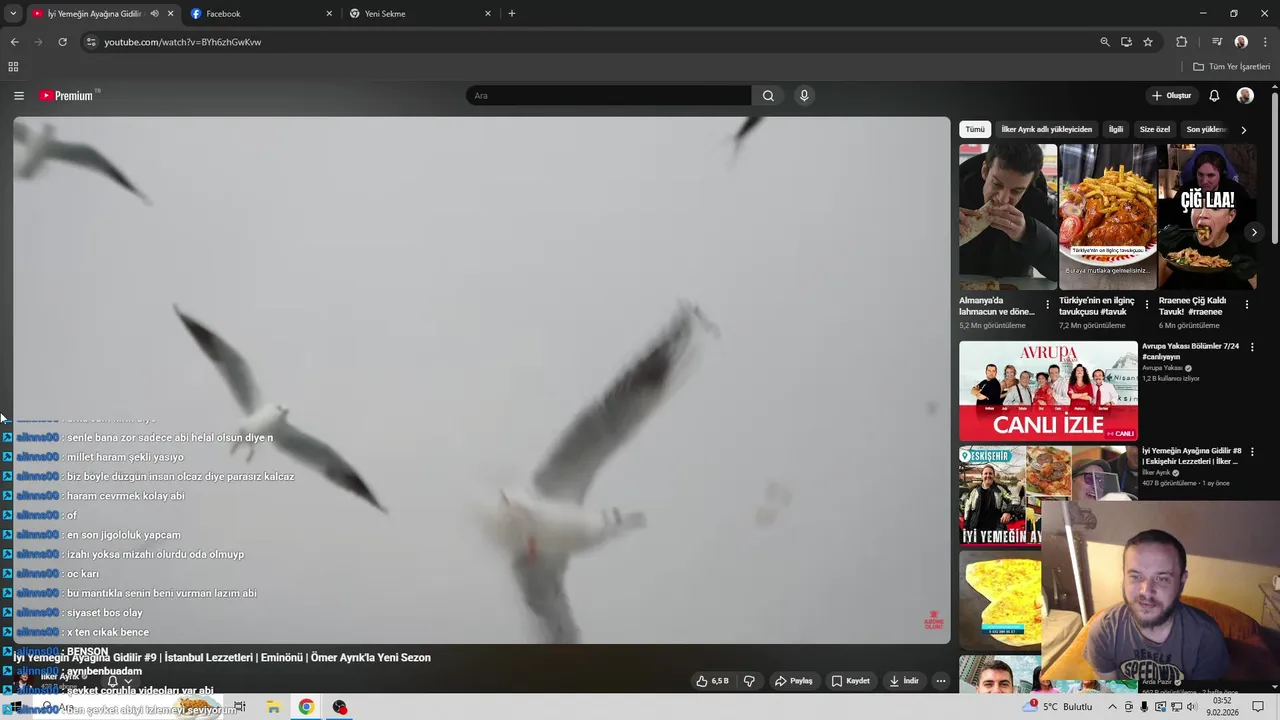
Task: Start voice search with microphone icon
Action: pos(804,96)
